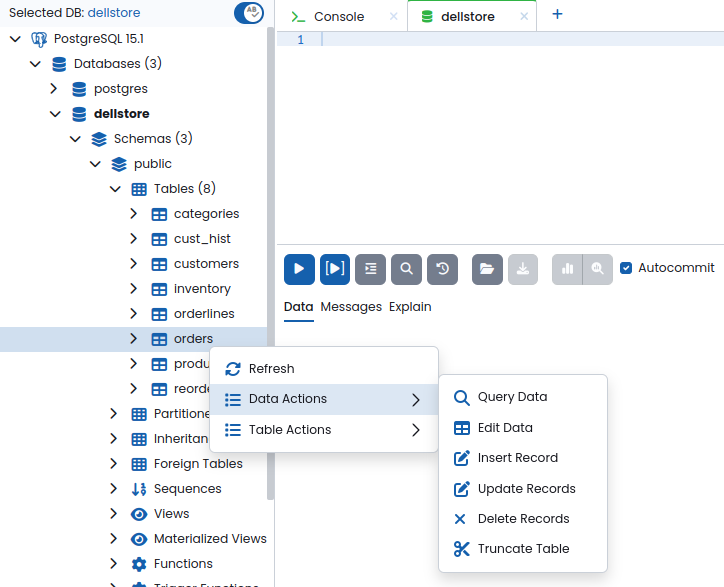Click the Sequences sort icon
This screenshot has height=587, width=724.
coord(139,489)
